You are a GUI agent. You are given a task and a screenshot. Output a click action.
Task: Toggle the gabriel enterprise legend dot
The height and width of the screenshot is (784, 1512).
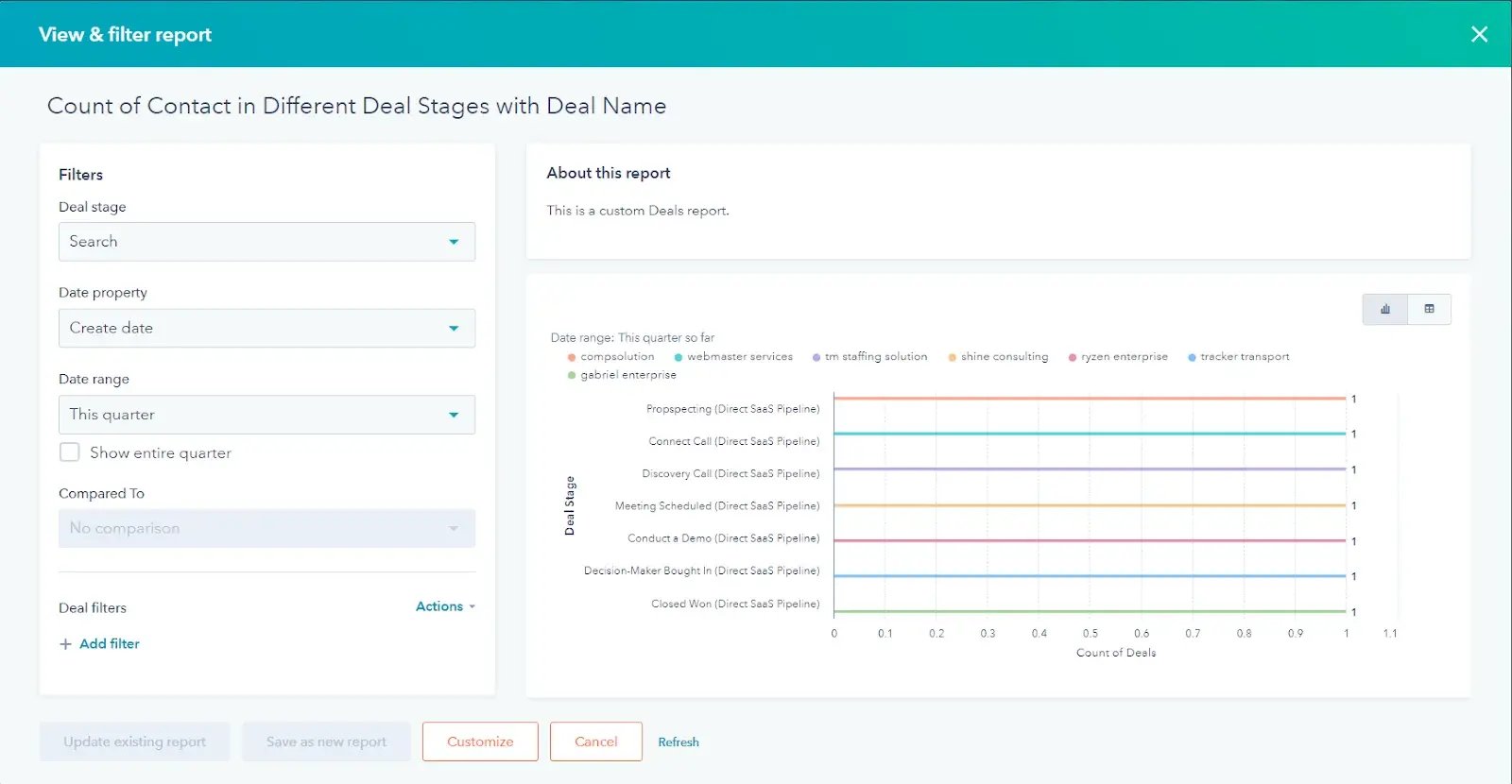tap(572, 375)
